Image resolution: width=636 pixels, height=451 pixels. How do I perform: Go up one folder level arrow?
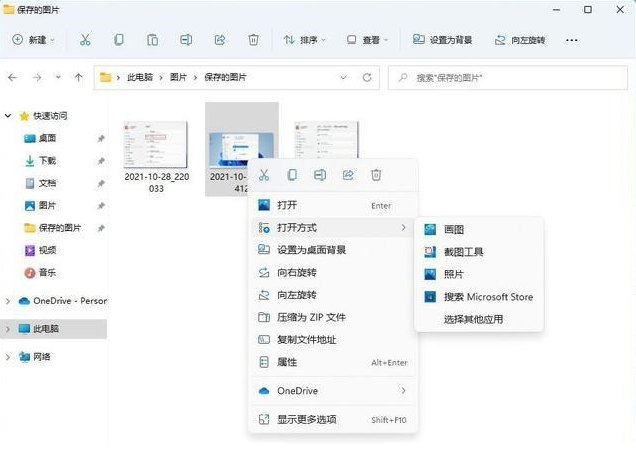tap(79, 77)
